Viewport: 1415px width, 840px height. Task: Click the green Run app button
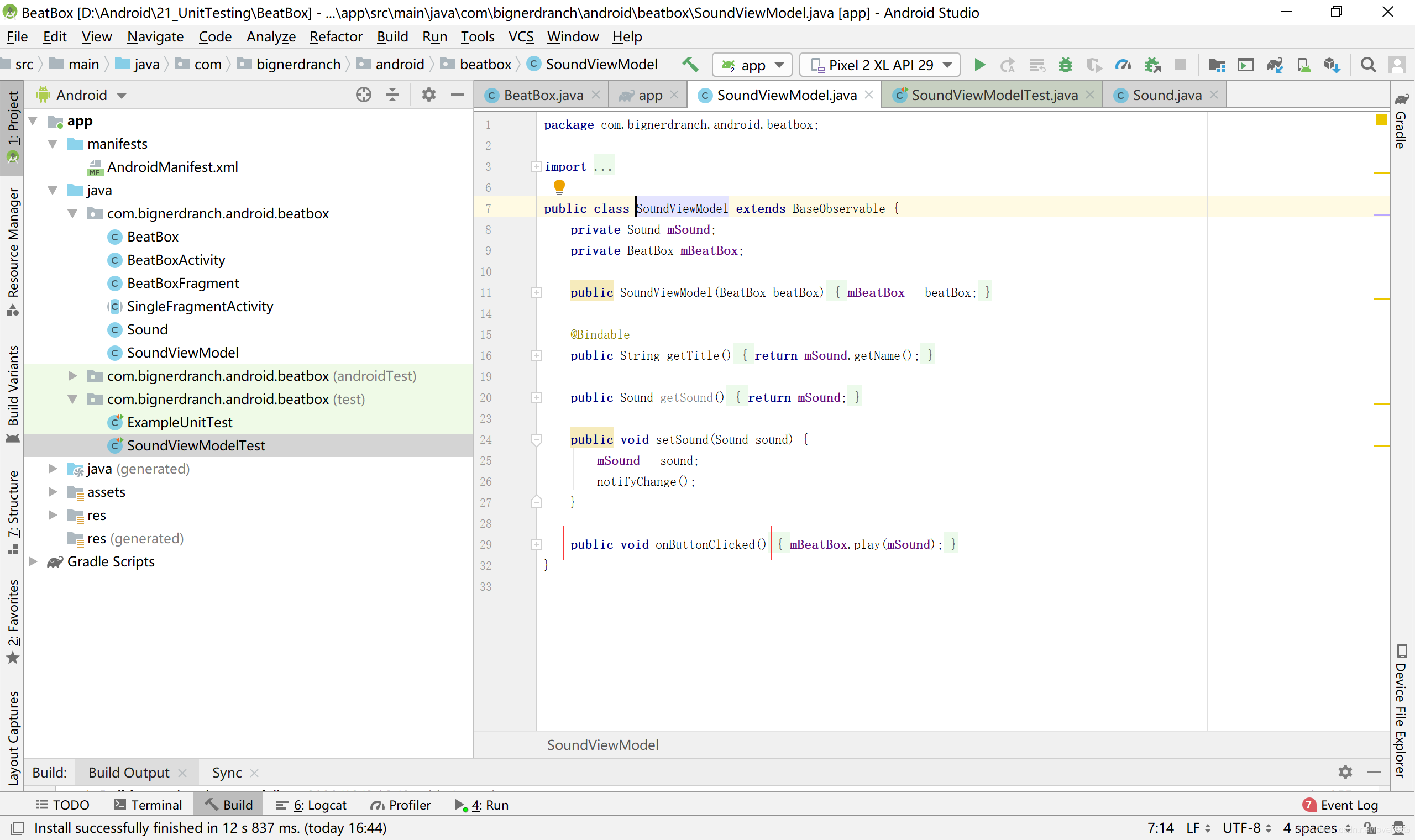(x=980, y=65)
